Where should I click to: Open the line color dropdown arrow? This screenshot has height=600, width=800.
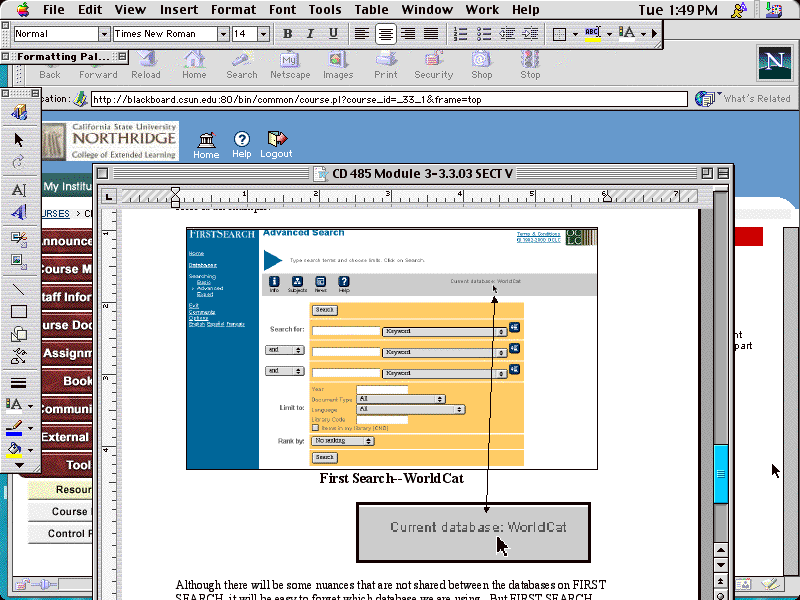[31, 428]
